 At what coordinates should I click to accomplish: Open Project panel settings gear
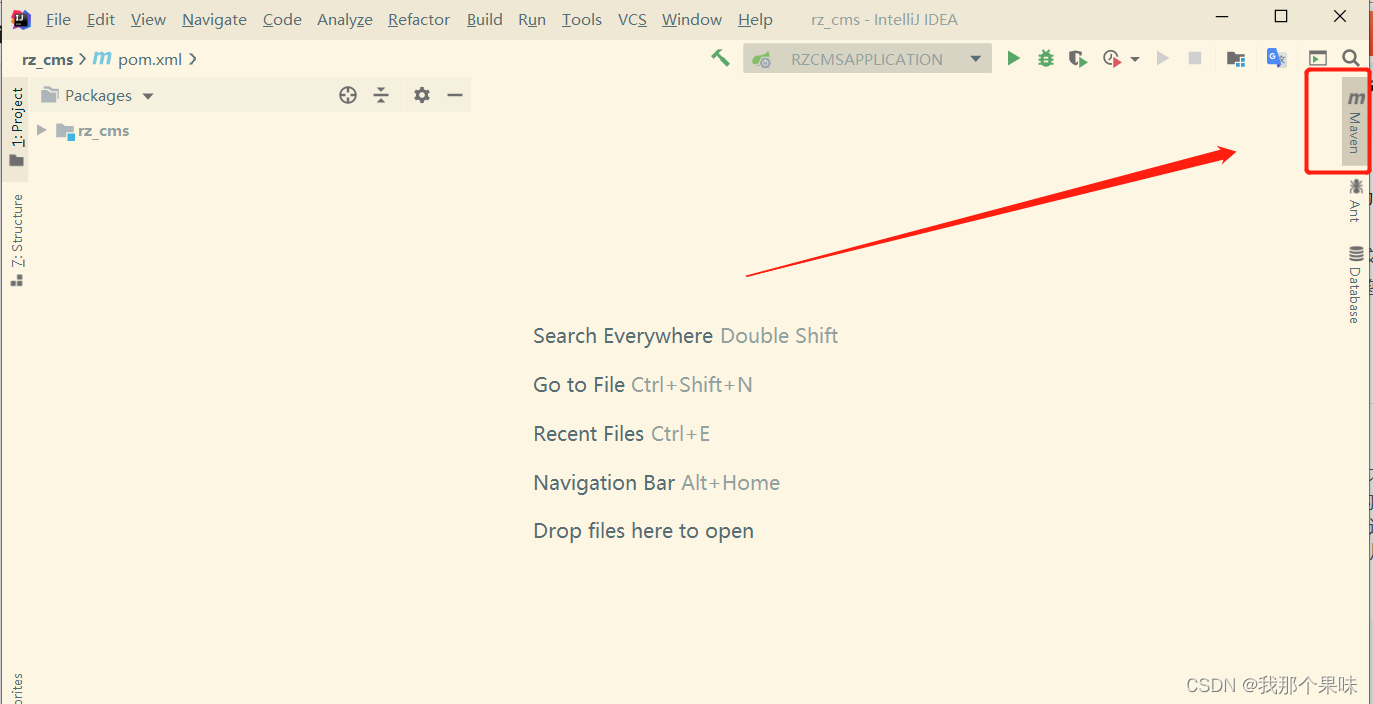pos(421,95)
